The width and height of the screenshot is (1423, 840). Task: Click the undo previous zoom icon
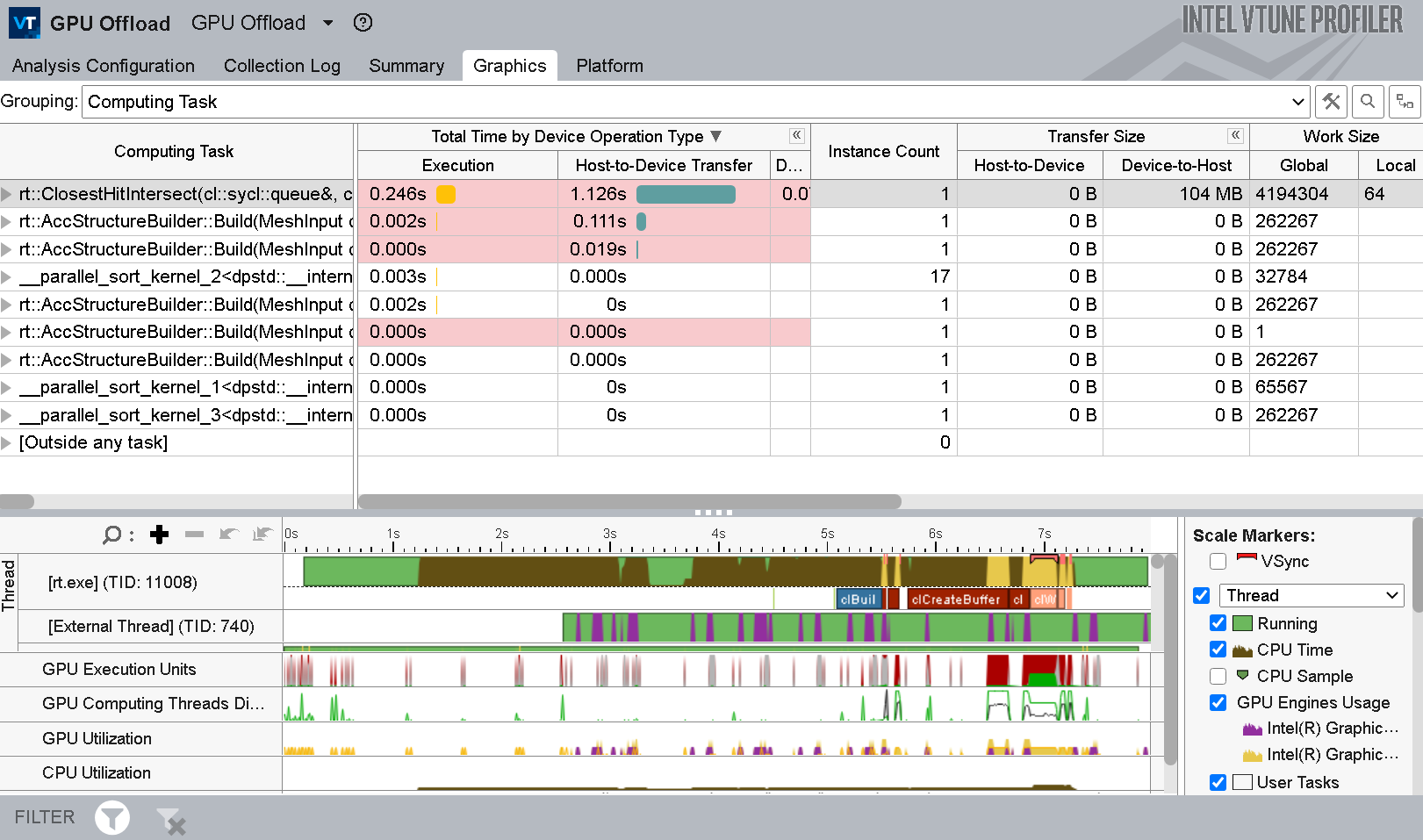[x=229, y=535]
